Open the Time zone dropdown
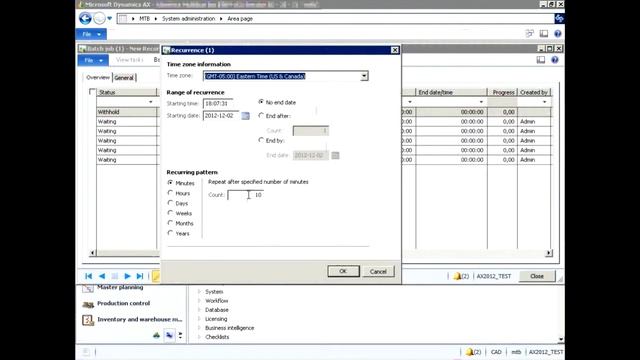 364,76
